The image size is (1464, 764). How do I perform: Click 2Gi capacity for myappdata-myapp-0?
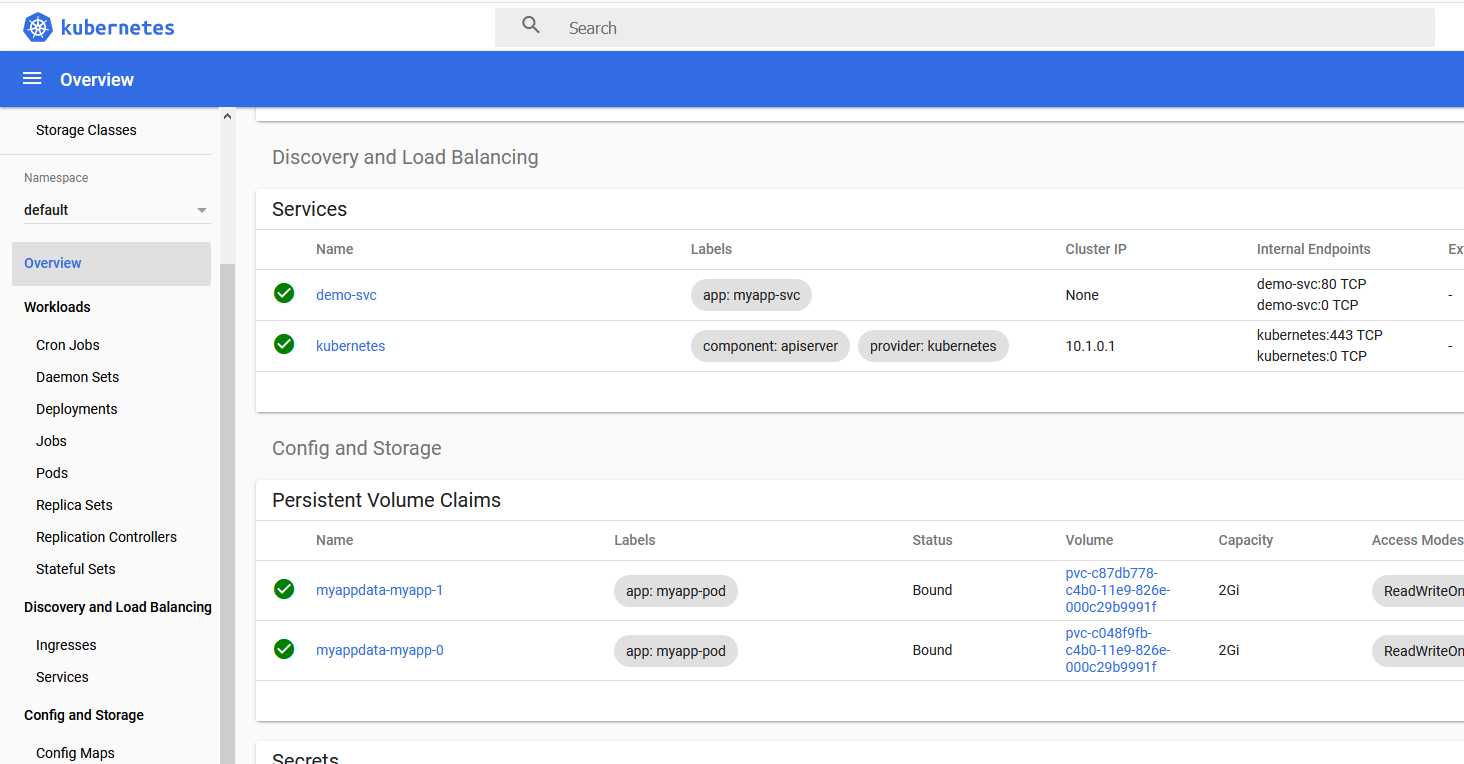click(x=1229, y=650)
